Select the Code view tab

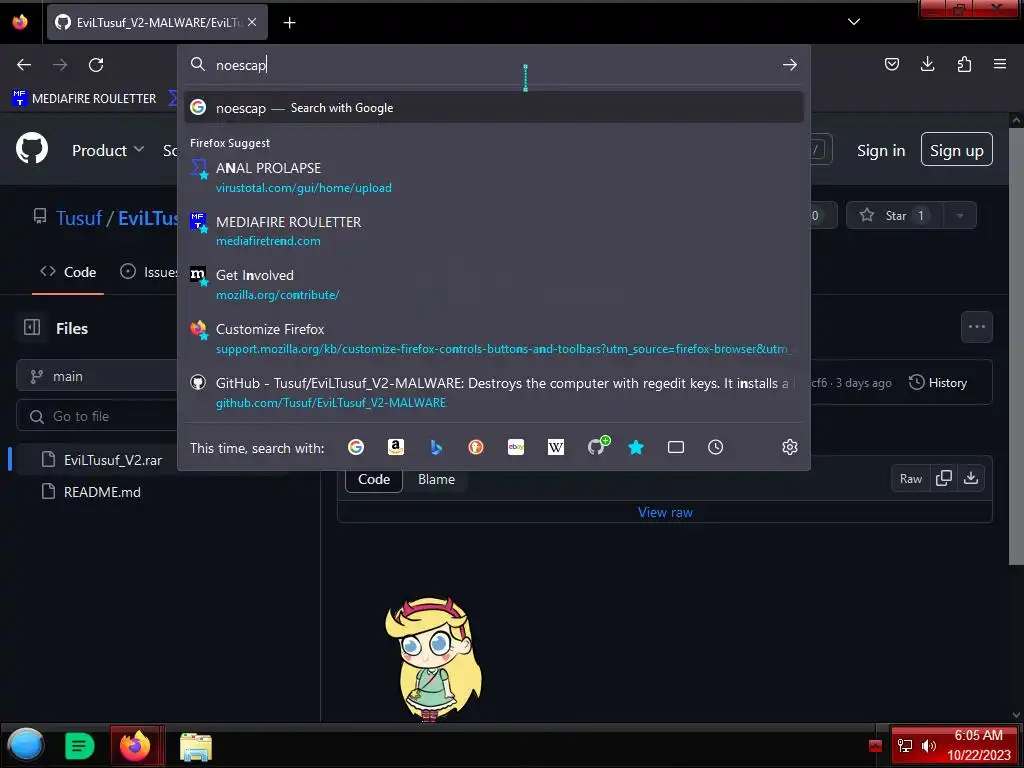tap(374, 479)
